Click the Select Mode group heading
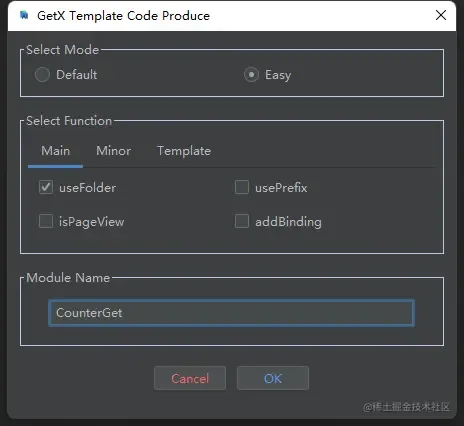 62,50
